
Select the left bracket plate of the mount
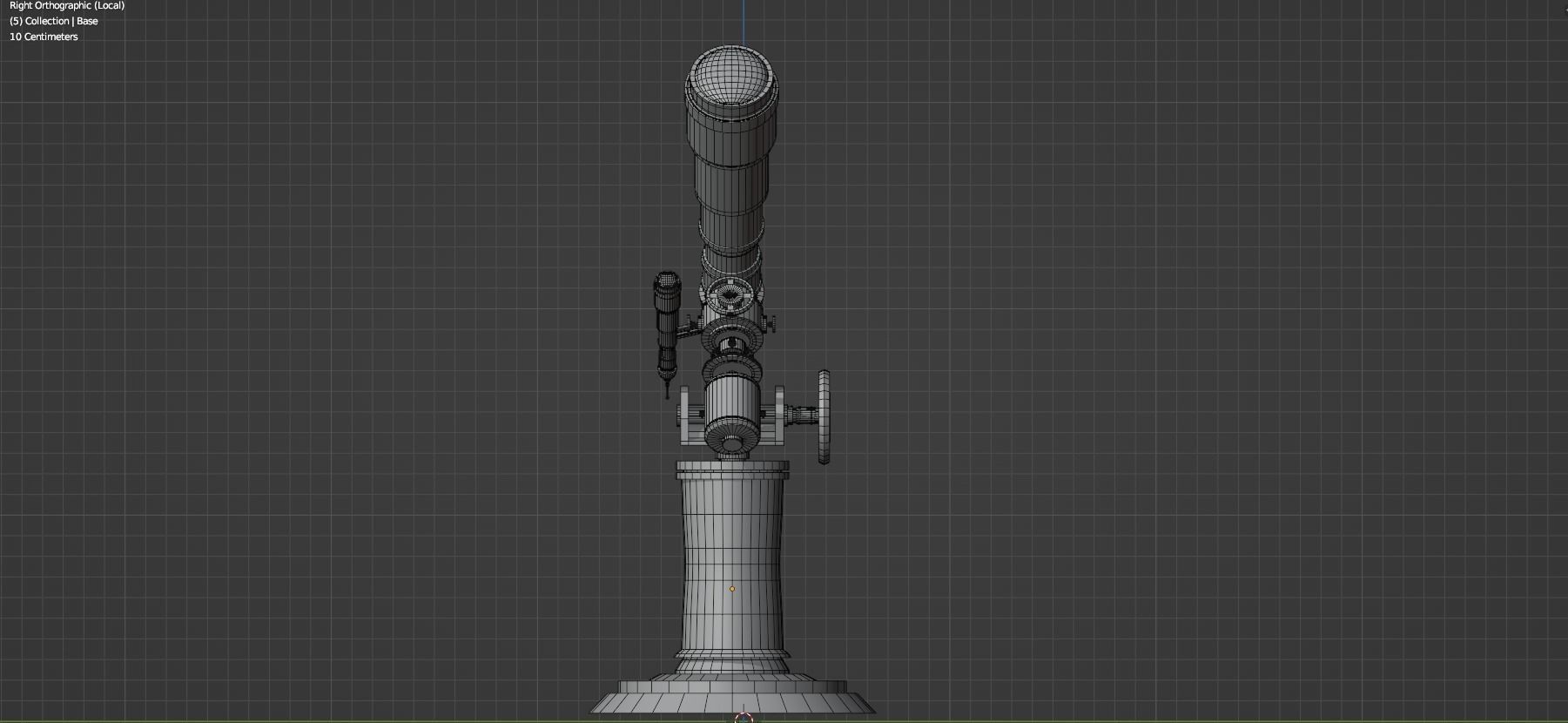coord(686,416)
